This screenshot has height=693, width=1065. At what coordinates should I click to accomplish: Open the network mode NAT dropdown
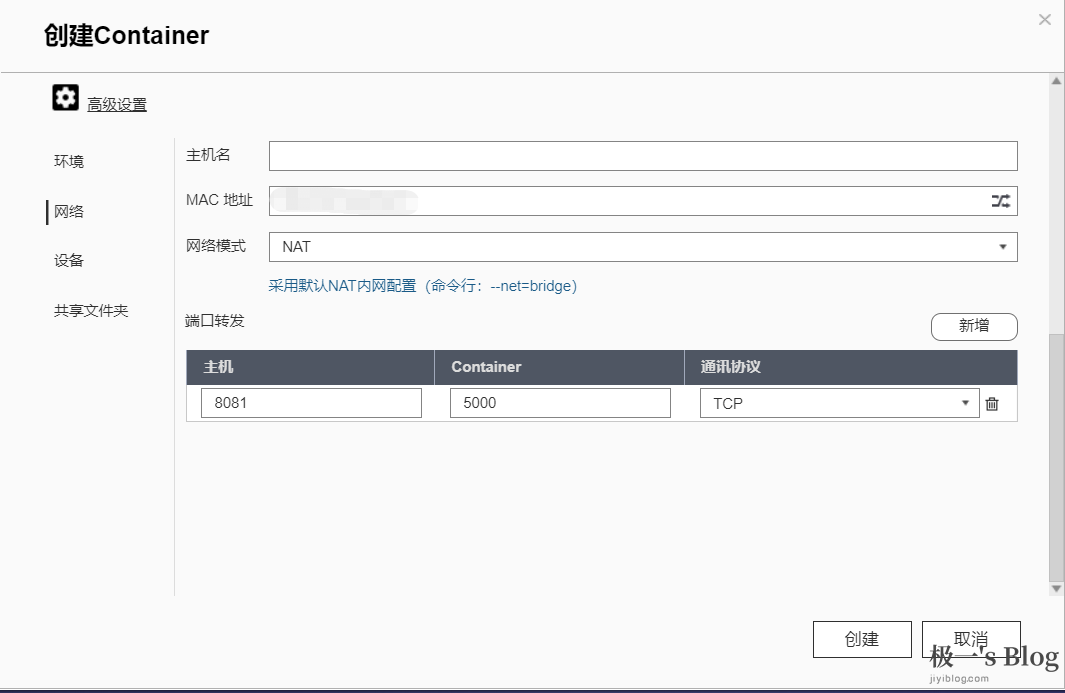pos(643,247)
